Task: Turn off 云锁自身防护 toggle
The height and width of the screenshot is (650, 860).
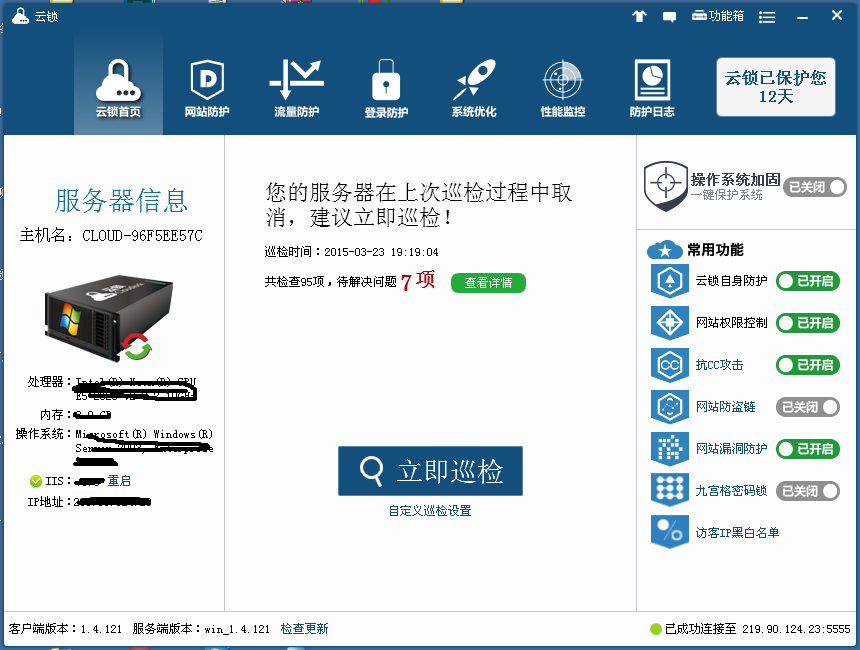Action: pos(807,281)
